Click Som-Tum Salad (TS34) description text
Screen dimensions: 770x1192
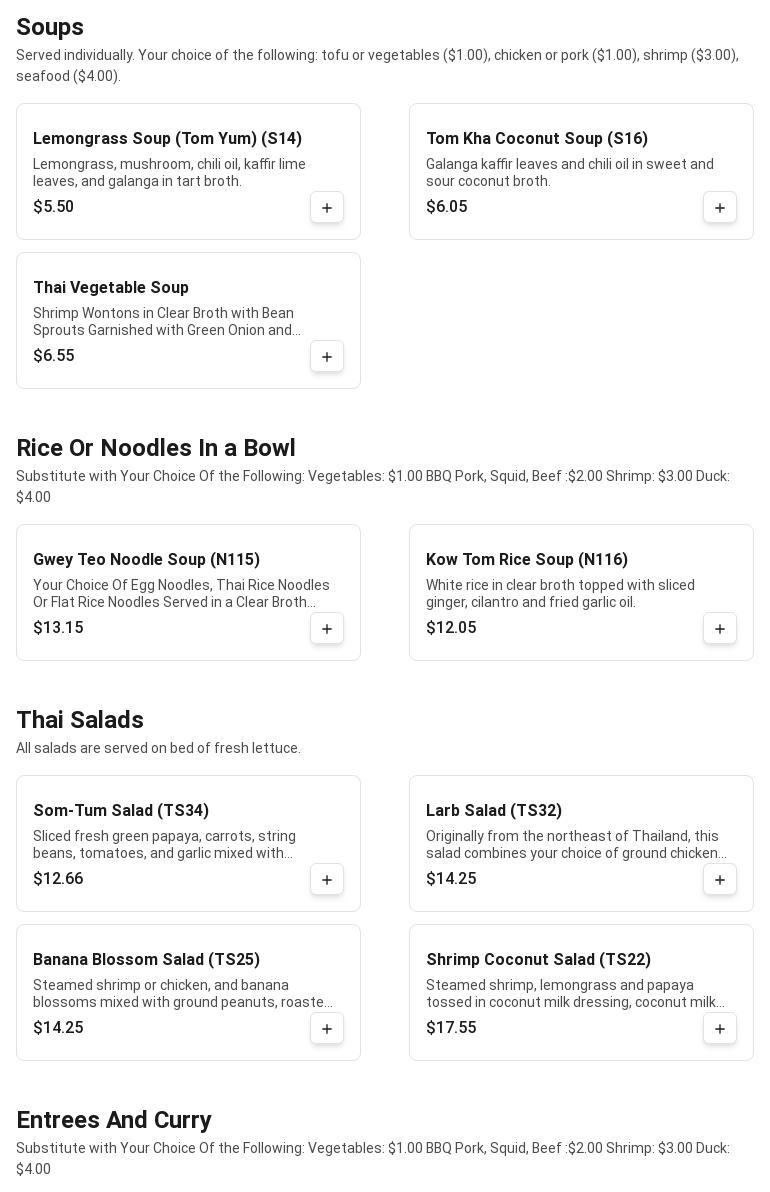[x=165, y=845]
